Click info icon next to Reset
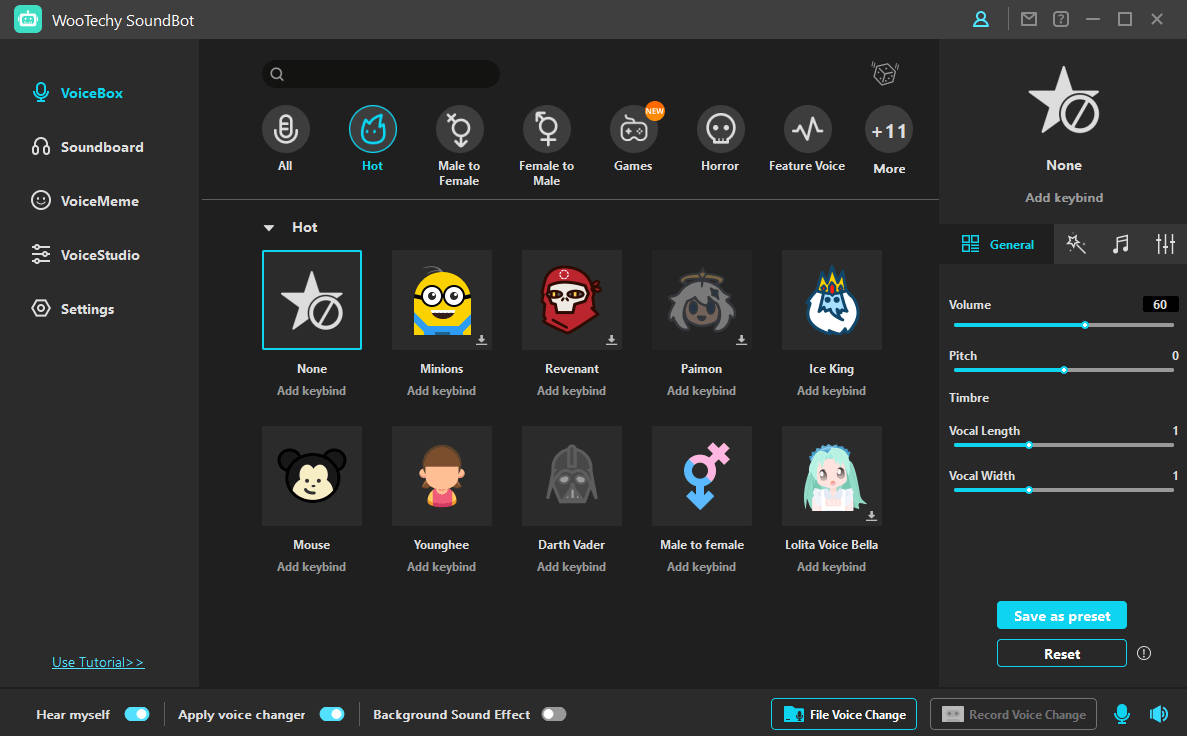The height and width of the screenshot is (736, 1187). click(1144, 653)
